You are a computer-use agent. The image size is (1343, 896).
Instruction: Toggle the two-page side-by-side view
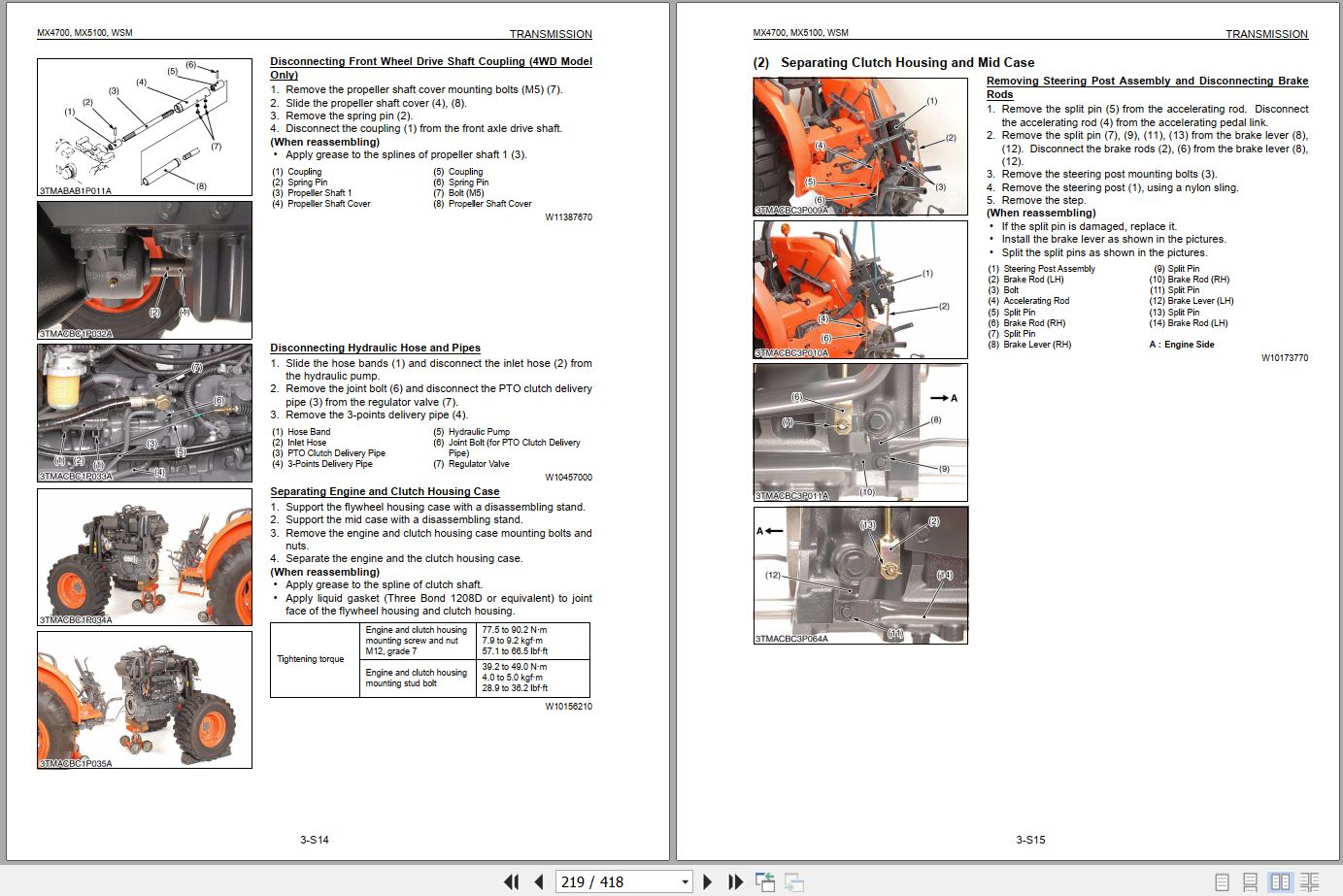1281,881
